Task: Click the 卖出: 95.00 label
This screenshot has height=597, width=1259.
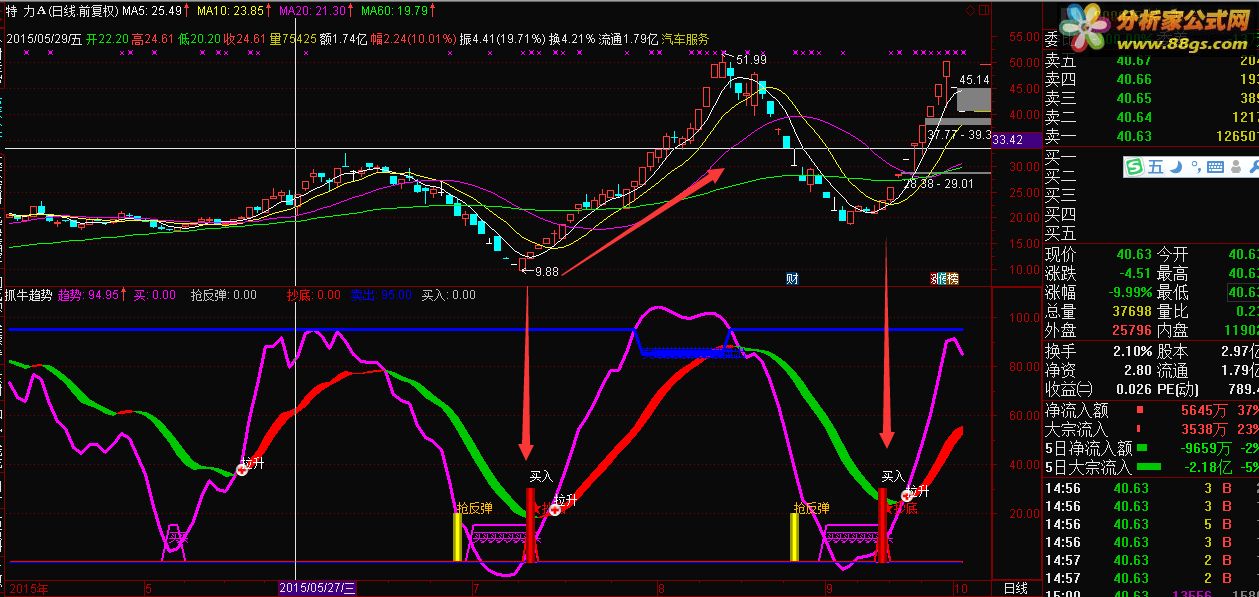Action: tap(380, 295)
